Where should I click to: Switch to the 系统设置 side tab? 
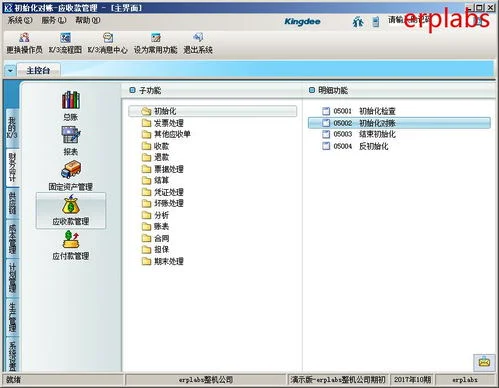point(12,354)
